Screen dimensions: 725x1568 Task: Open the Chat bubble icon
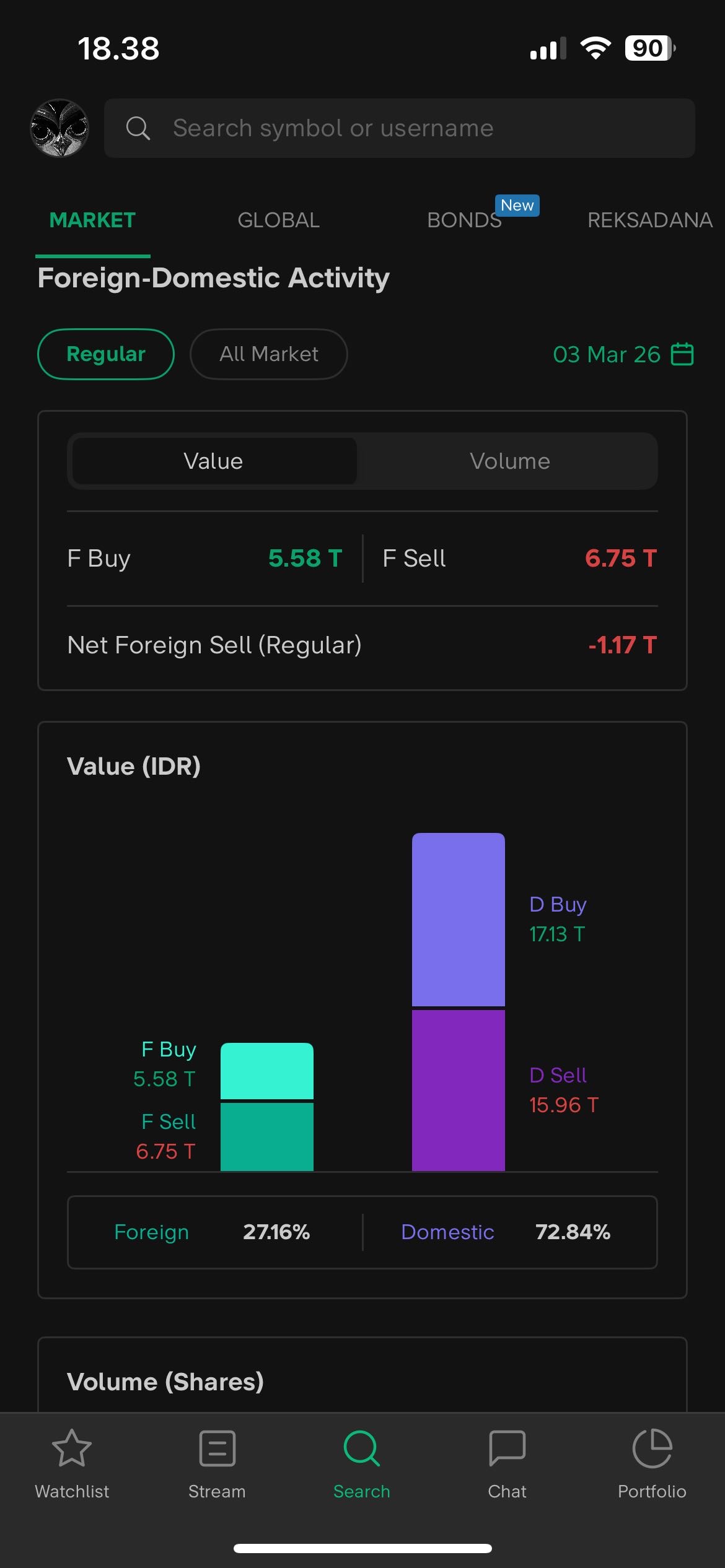click(x=507, y=1448)
